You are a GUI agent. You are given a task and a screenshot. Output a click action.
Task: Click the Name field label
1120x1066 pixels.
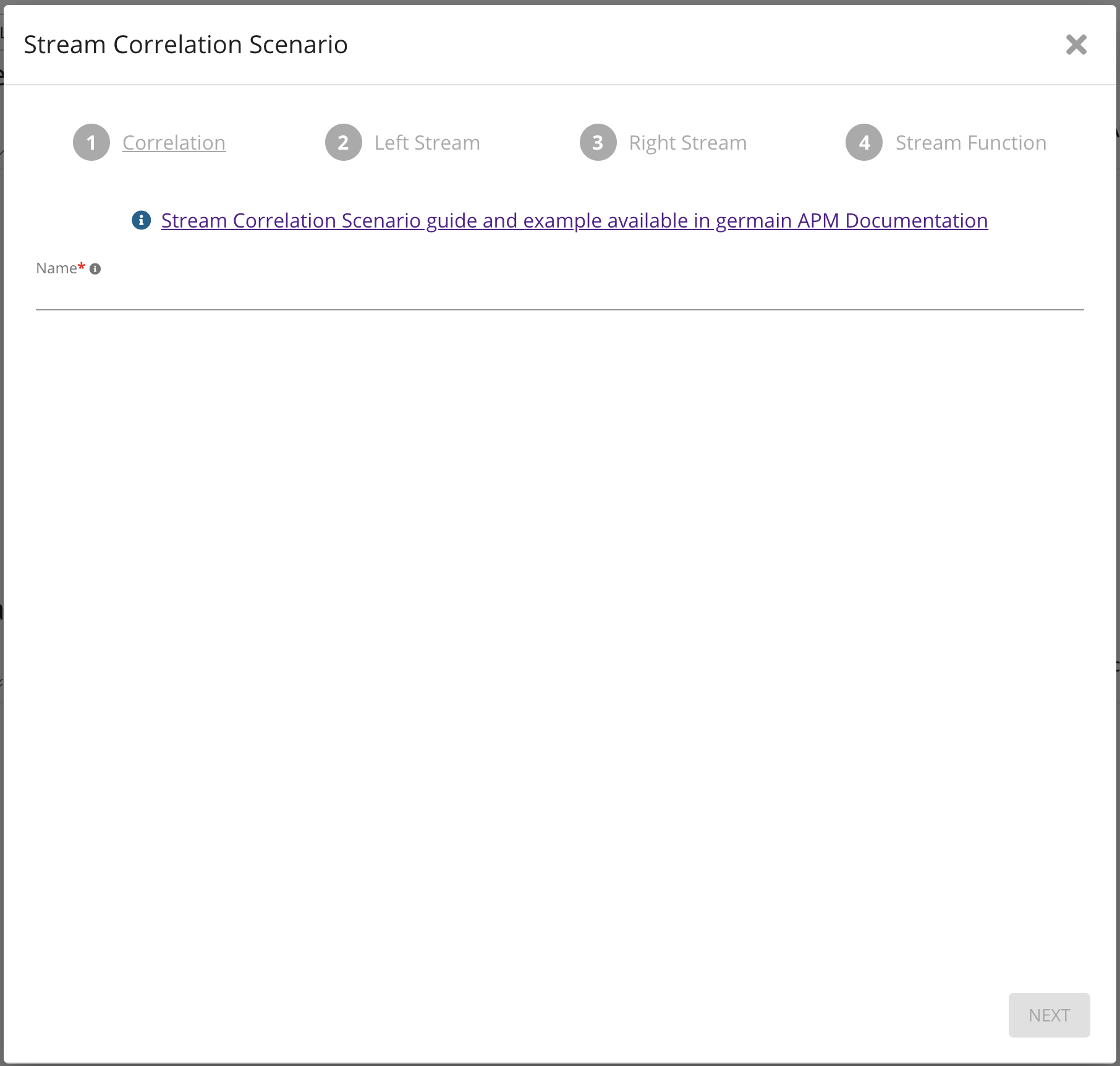[56, 268]
